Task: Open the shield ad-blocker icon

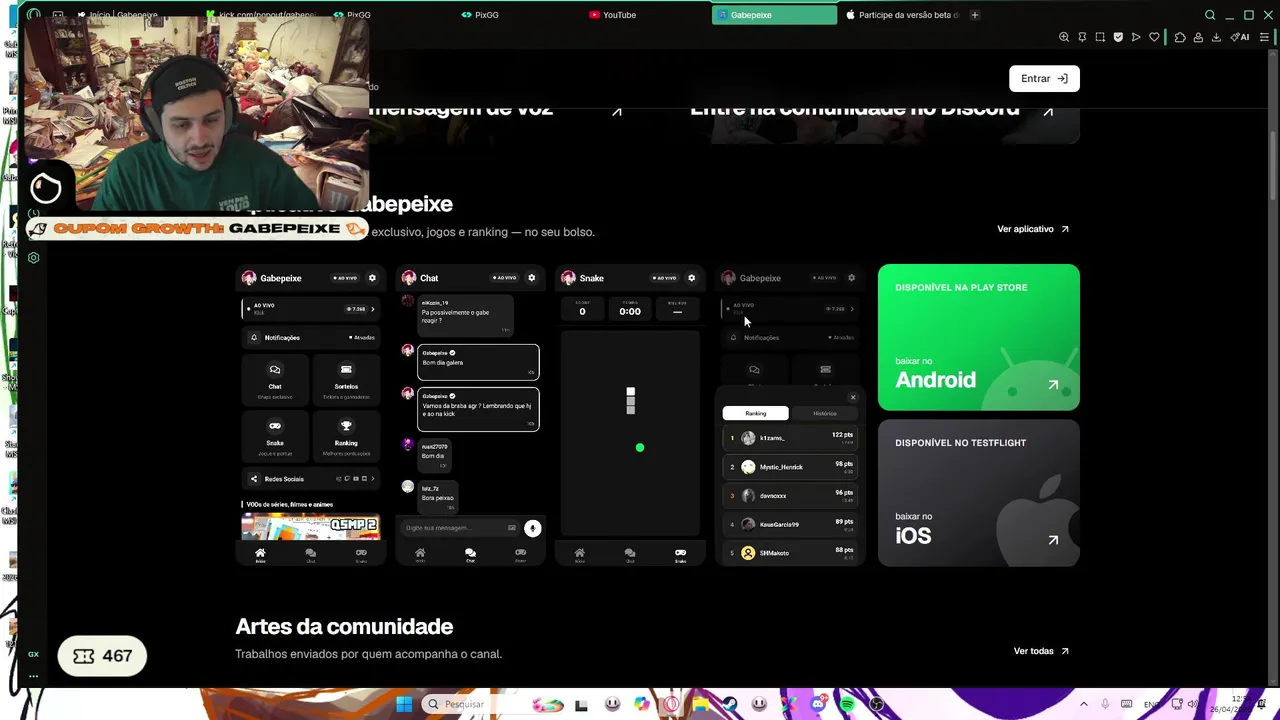Action: pos(1118,37)
